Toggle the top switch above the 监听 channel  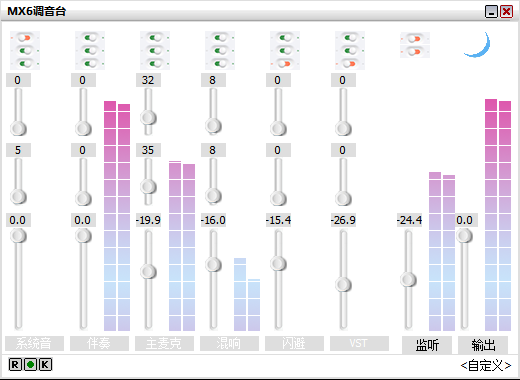click(x=415, y=39)
